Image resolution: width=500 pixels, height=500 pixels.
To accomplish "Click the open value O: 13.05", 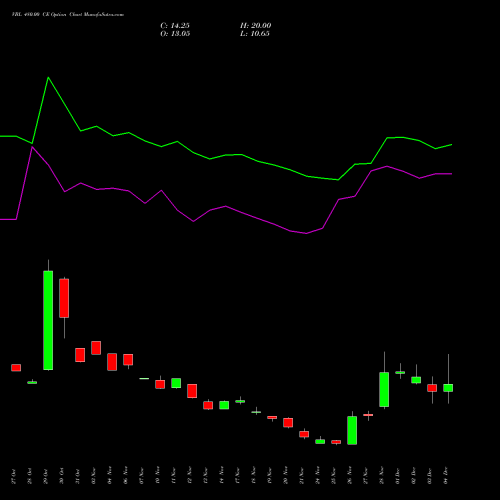I will [175, 34].
